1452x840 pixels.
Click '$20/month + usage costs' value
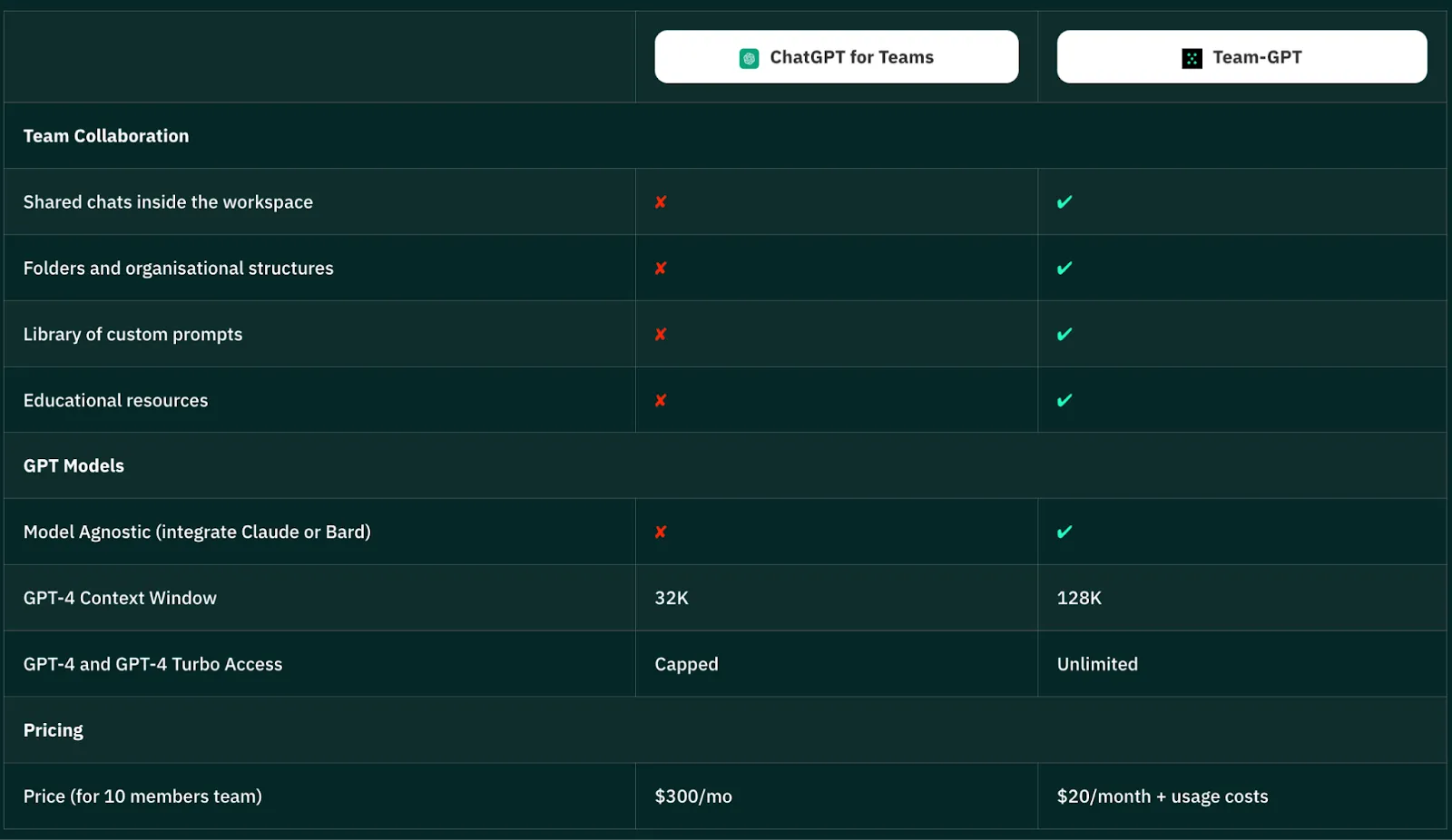pos(1163,796)
